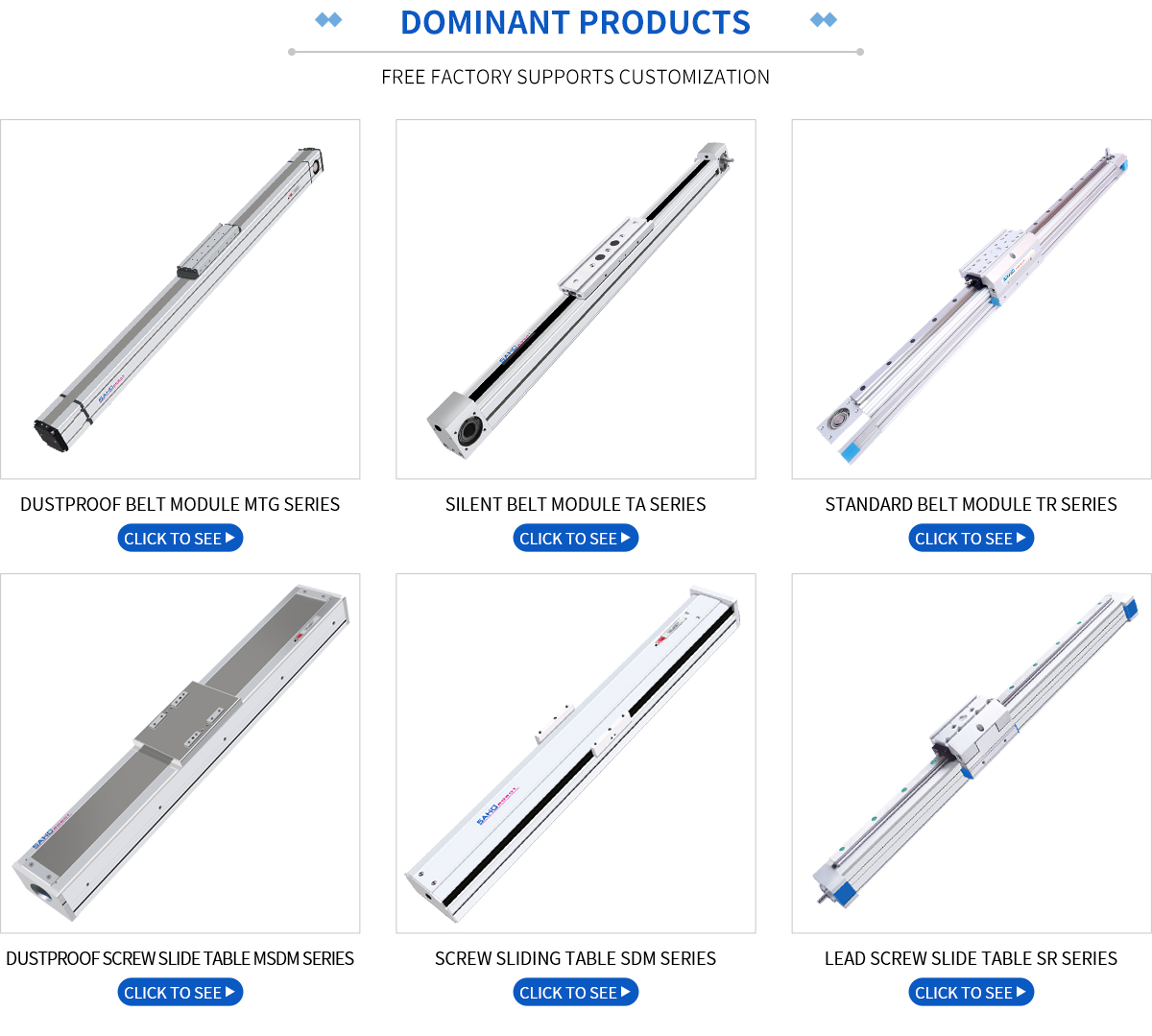This screenshot has height=1036, width=1152.
Task: Click the diamond icon left of heading
Action: point(329,19)
